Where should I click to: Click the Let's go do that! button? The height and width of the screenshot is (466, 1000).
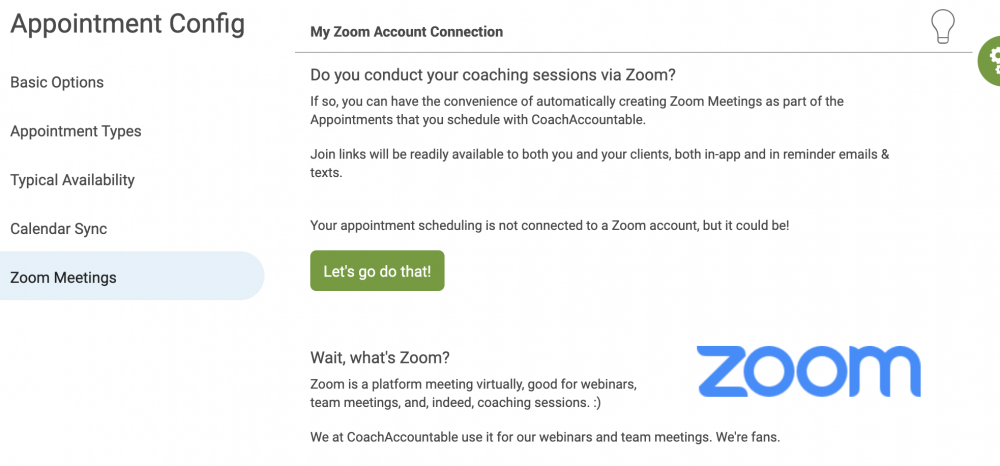point(377,271)
